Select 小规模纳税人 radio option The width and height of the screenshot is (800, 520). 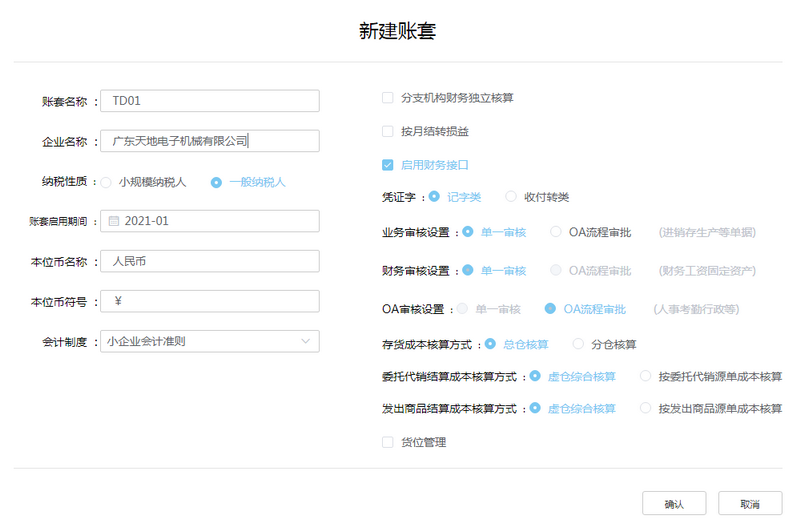106,182
